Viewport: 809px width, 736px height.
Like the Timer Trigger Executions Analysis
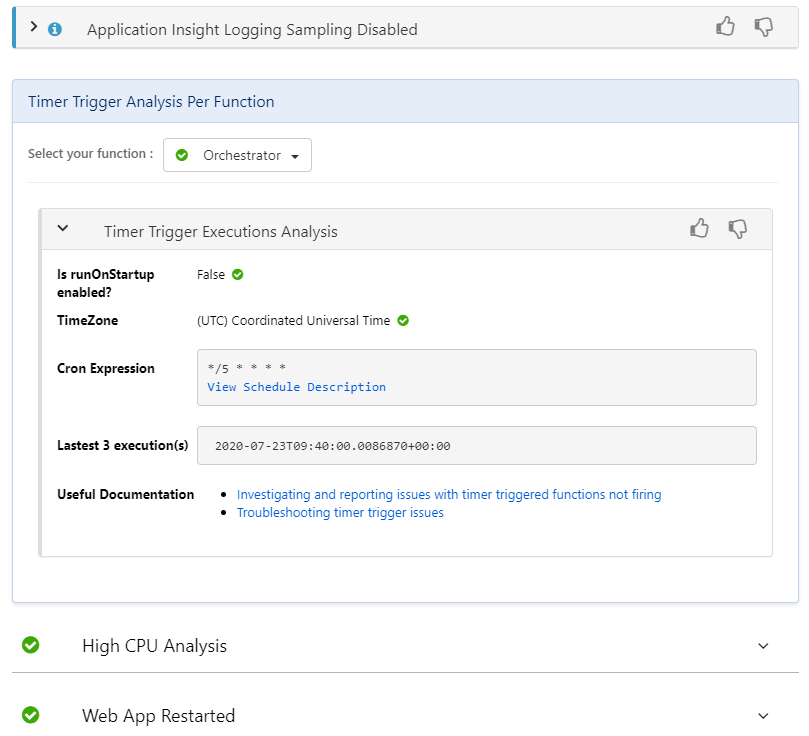700,229
